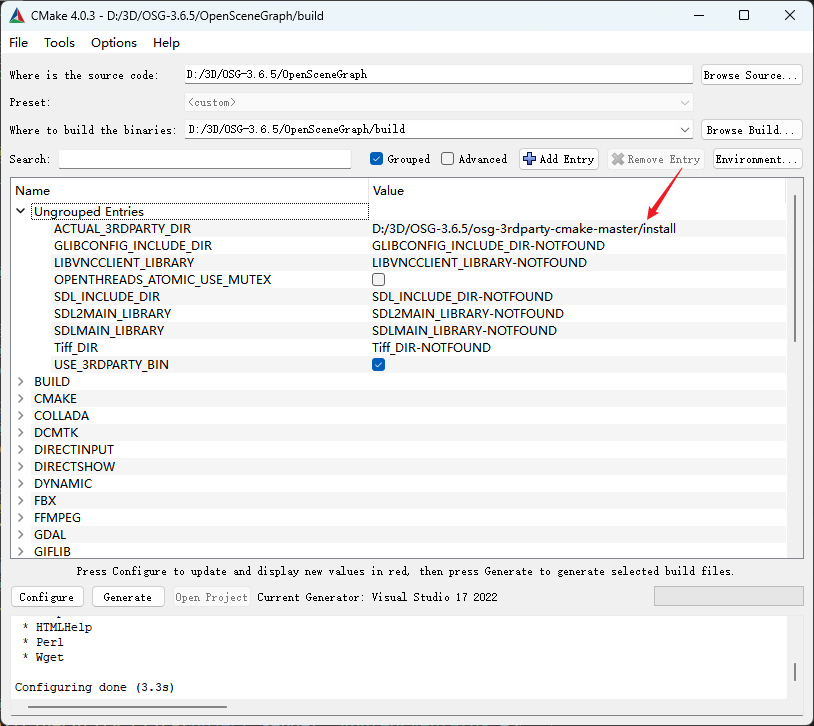
Task: Click the Browse Source button
Action: pyautogui.click(x=751, y=75)
